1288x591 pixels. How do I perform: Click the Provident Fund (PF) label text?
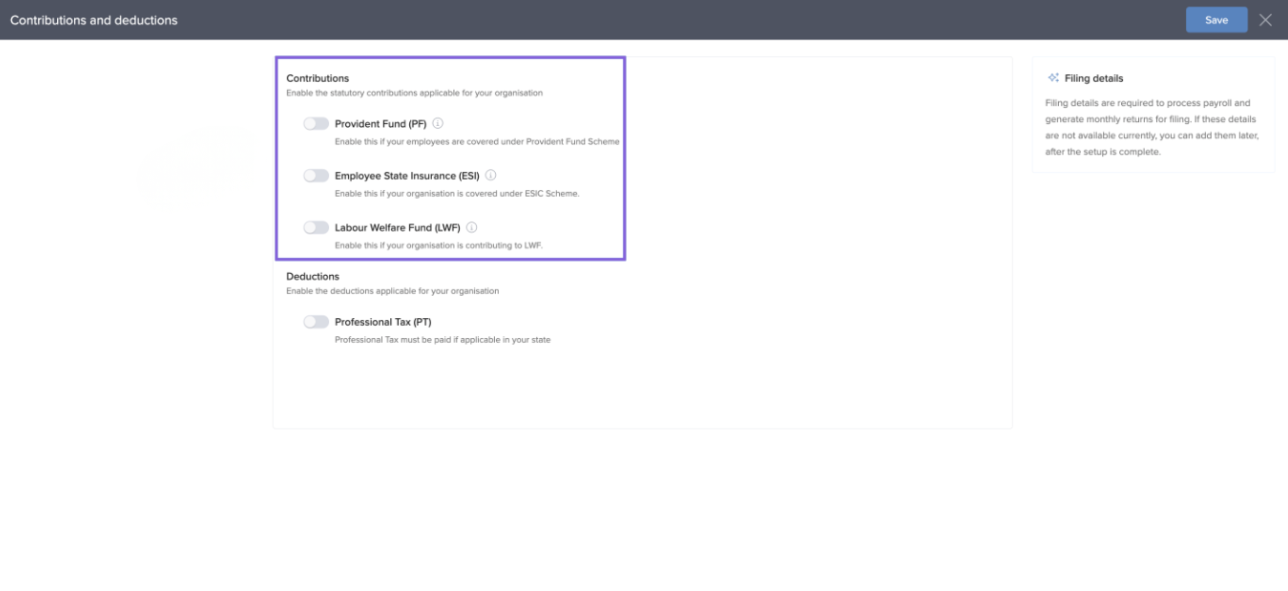(x=380, y=124)
